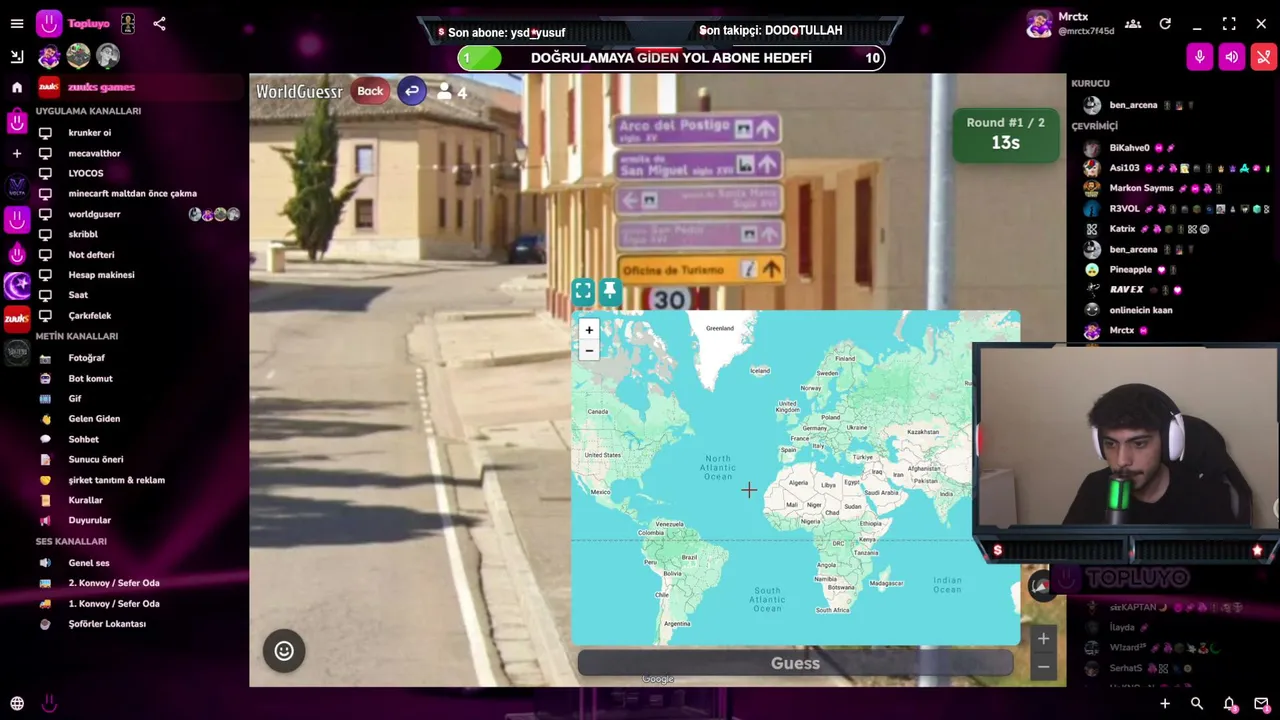The width and height of the screenshot is (1280, 720).
Task: Click the refresh icon in header
Action: click(x=1165, y=24)
